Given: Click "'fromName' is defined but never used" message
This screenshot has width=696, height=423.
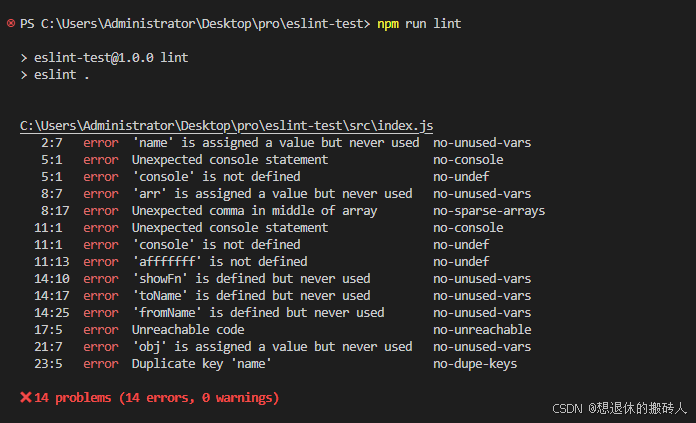Looking at the screenshot, I should coord(258,313).
